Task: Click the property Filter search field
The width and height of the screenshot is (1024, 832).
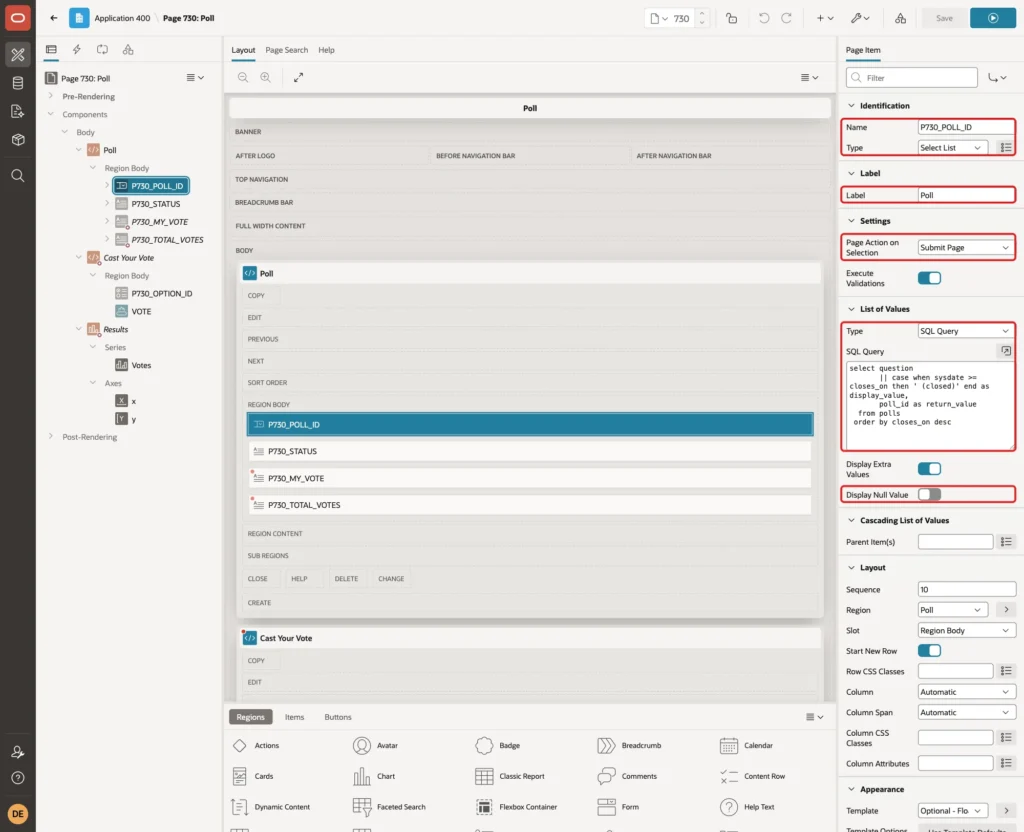Action: [912, 78]
